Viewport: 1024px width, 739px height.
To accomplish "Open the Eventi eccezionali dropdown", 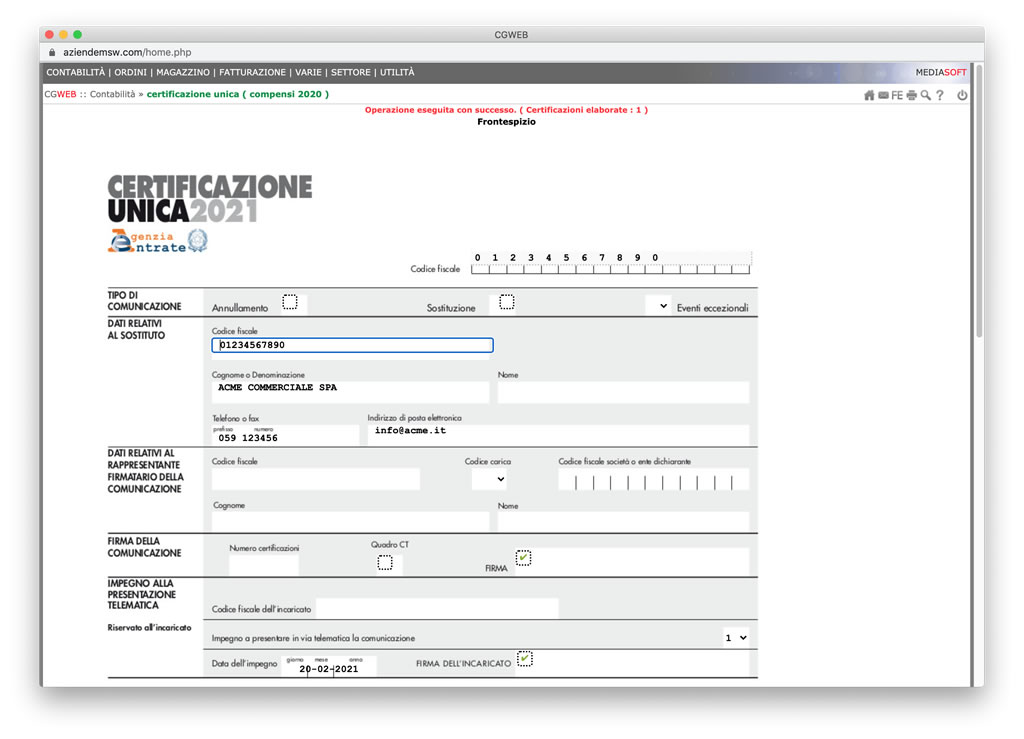I will point(658,306).
